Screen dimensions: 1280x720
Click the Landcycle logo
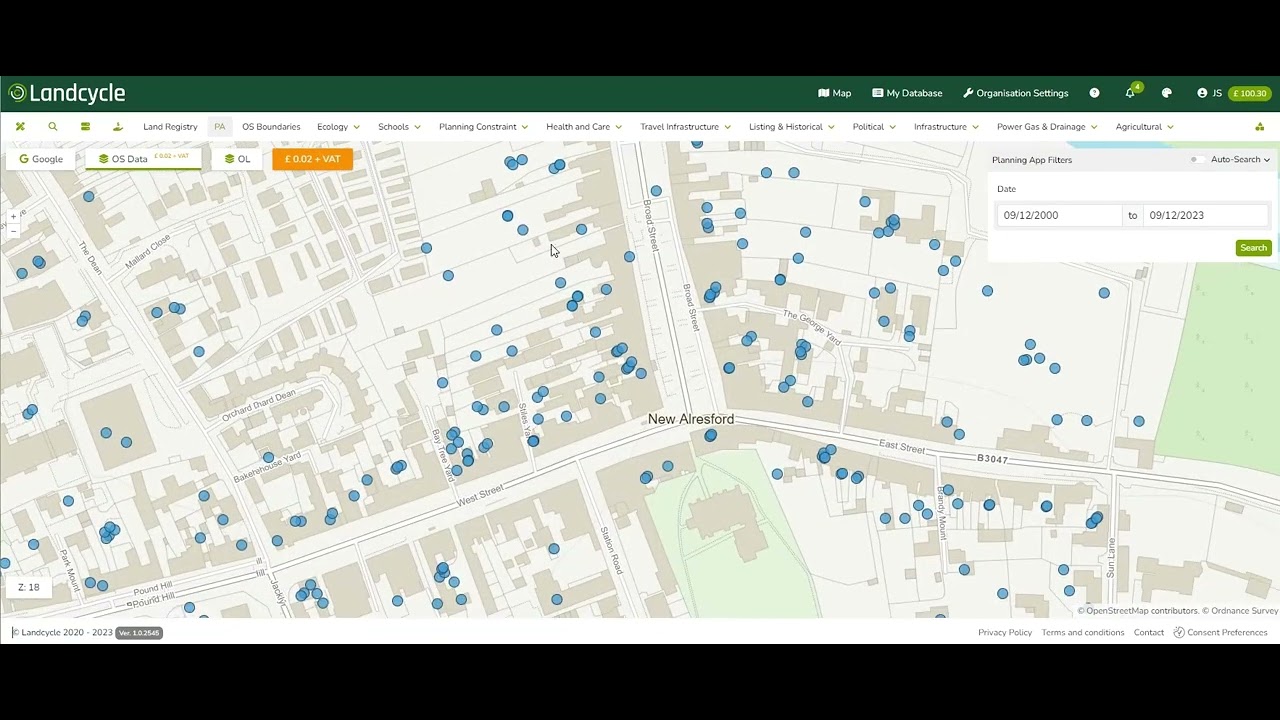[67, 93]
